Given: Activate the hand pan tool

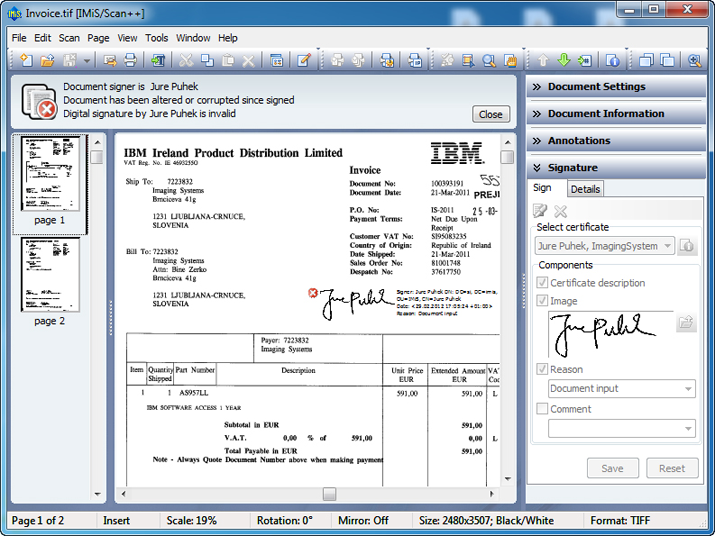Looking at the screenshot, I should (x=510, y=60).
